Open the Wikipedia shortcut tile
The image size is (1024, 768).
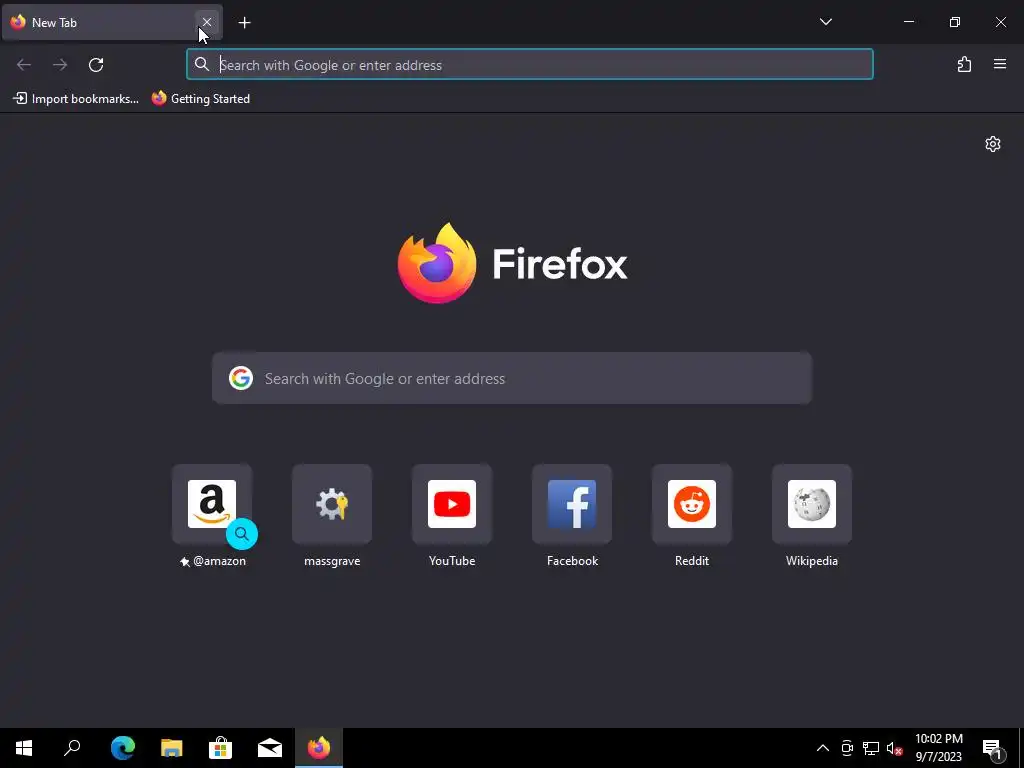pyautogui.click(x=812, y=504)
